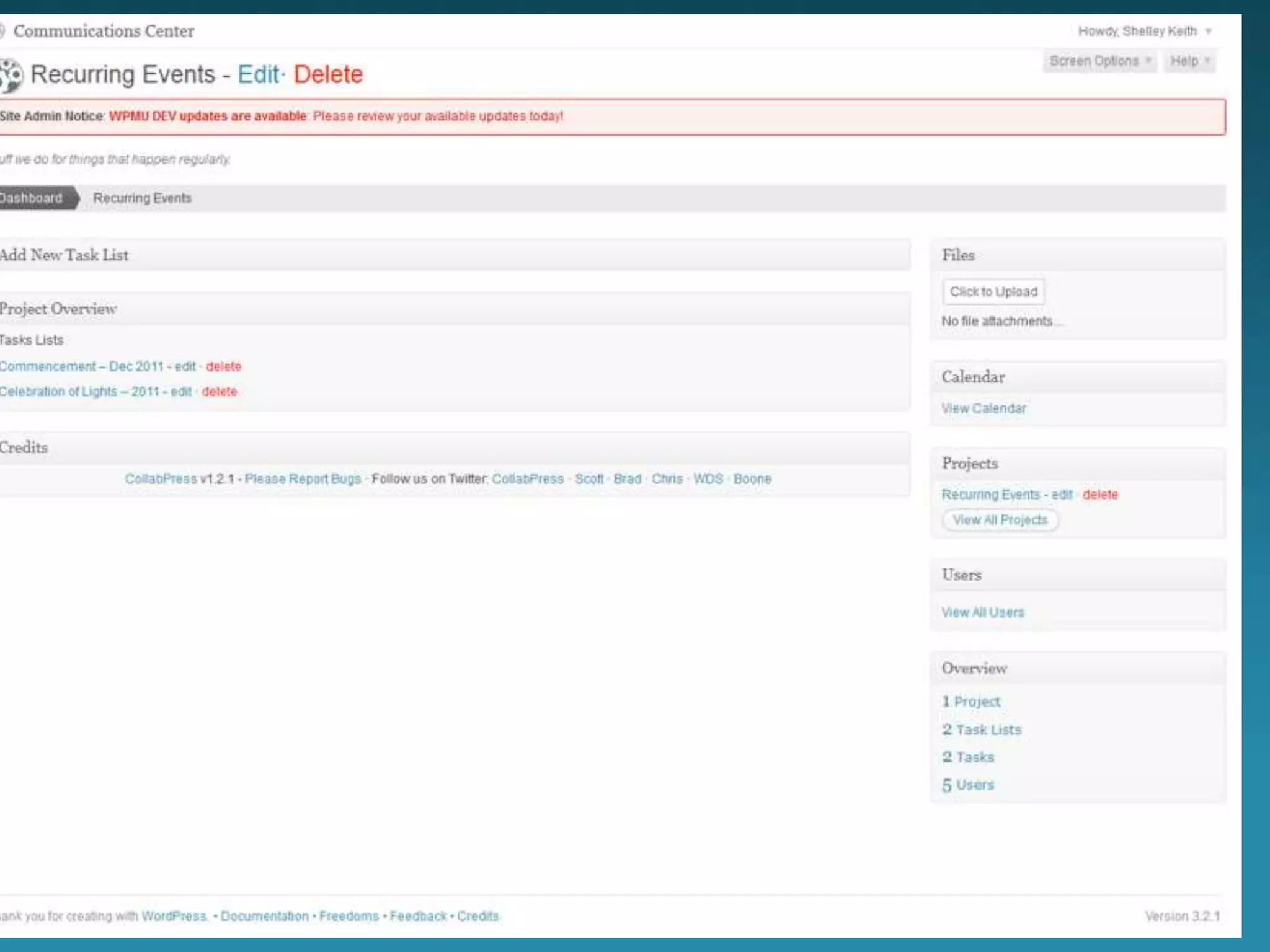Click the Communications Center site title
Viewport: 1270px width, 952px height.
pyautogui.click(x=104, y=31)
